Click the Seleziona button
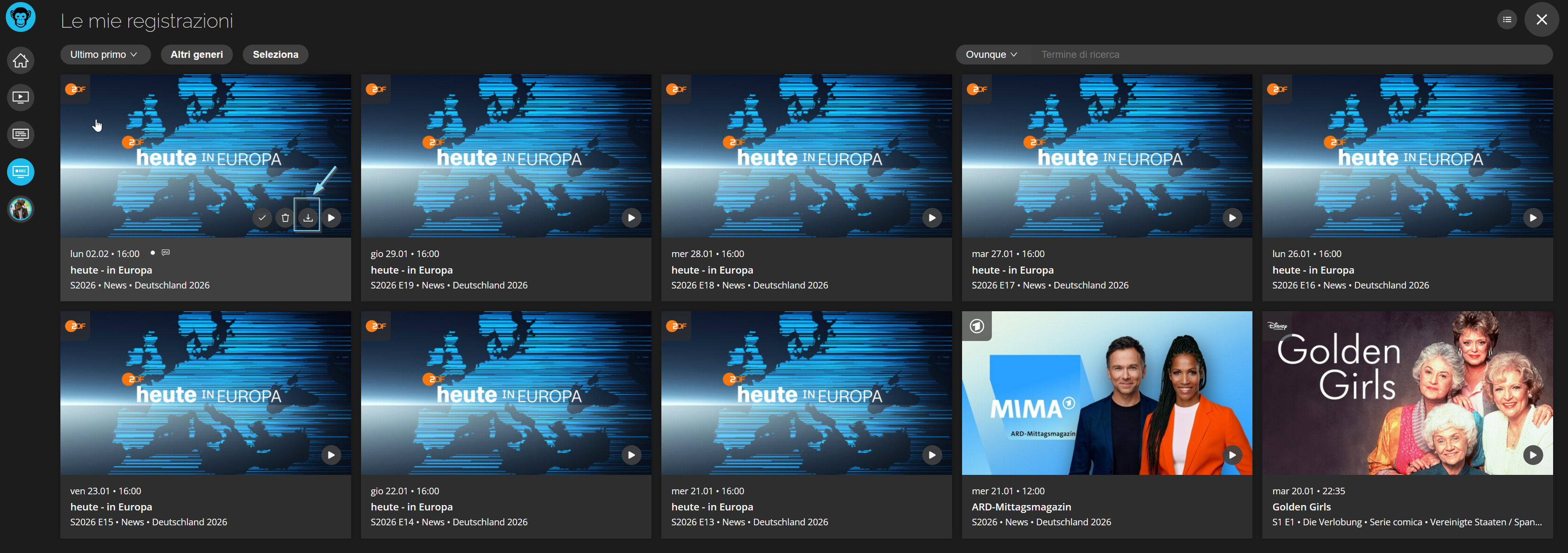 point(275,55)
